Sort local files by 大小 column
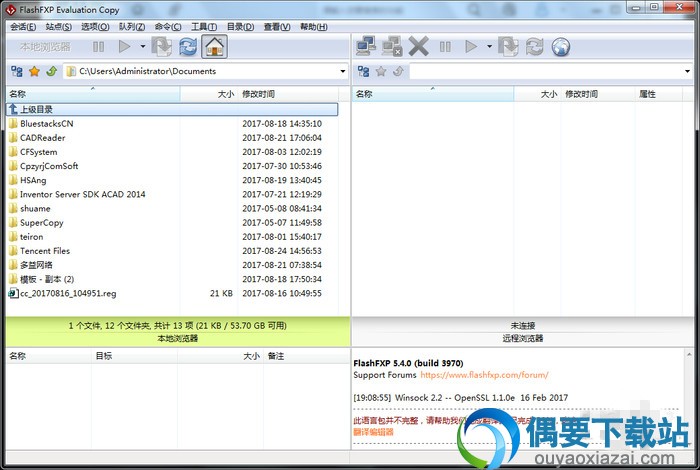This screenshot has height=470, width=700. pyautogui.click(x=209, y=94)
